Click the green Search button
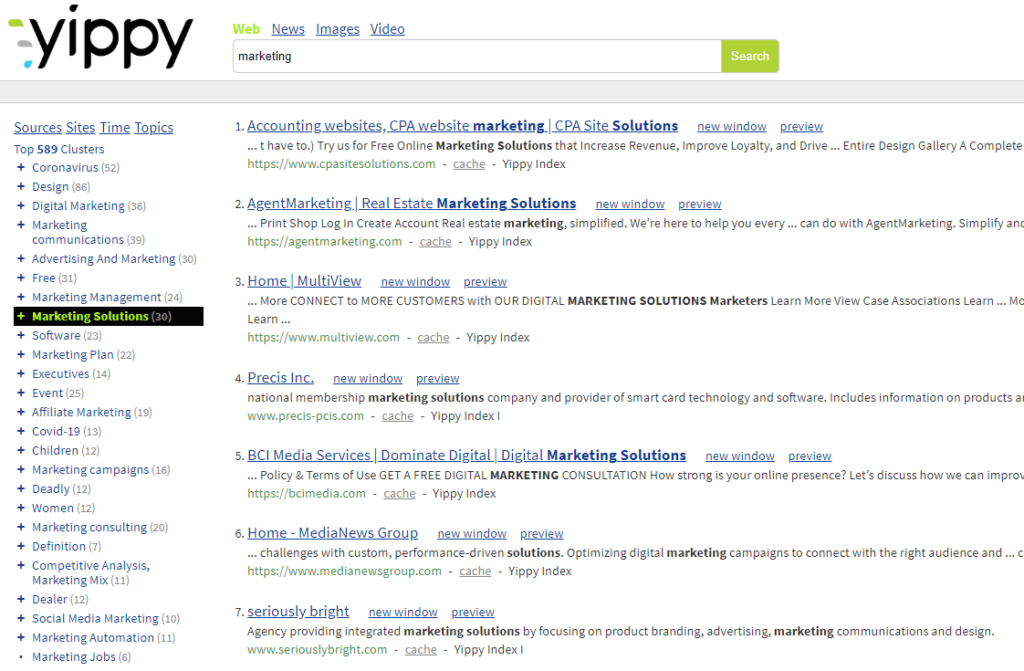The image size is (1024, 671). pyautogui.click(x=750, y=56)
